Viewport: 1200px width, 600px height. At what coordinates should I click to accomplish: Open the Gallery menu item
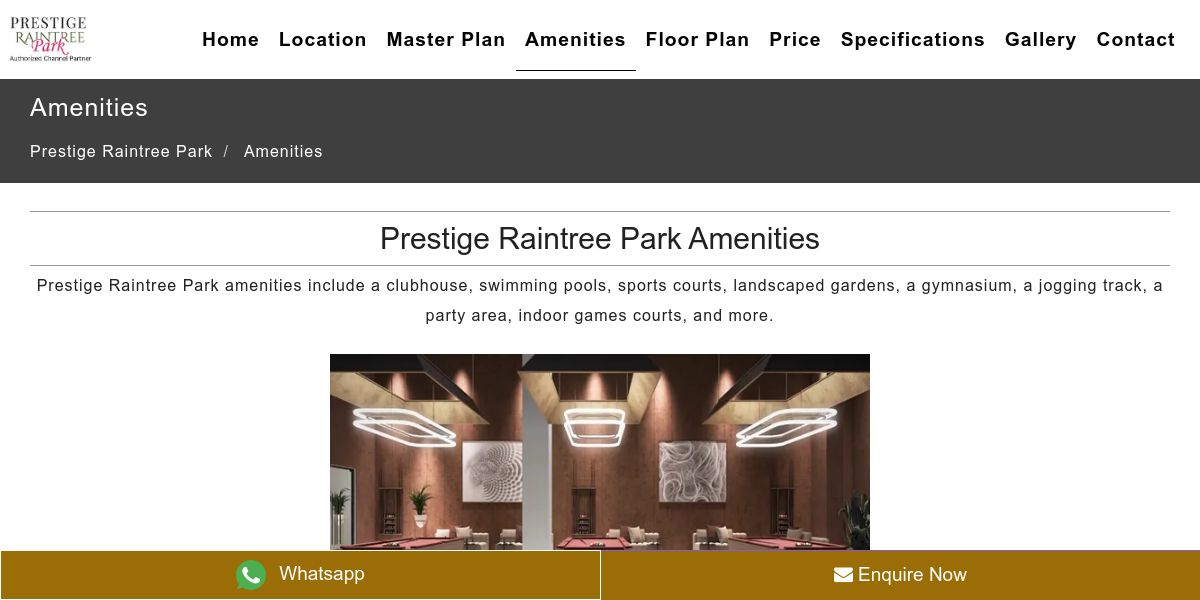[x=1041, y=39]
